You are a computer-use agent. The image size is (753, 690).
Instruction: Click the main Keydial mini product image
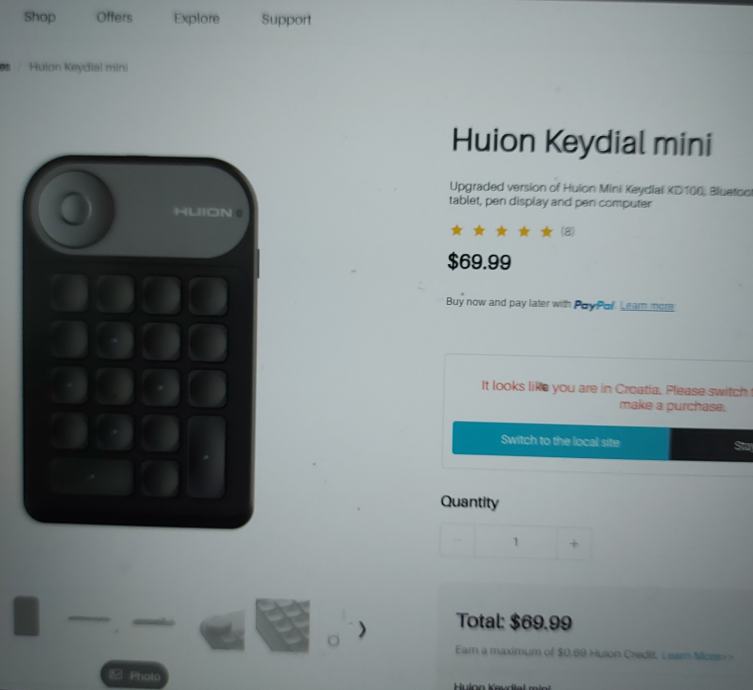[x=140, y=341]
